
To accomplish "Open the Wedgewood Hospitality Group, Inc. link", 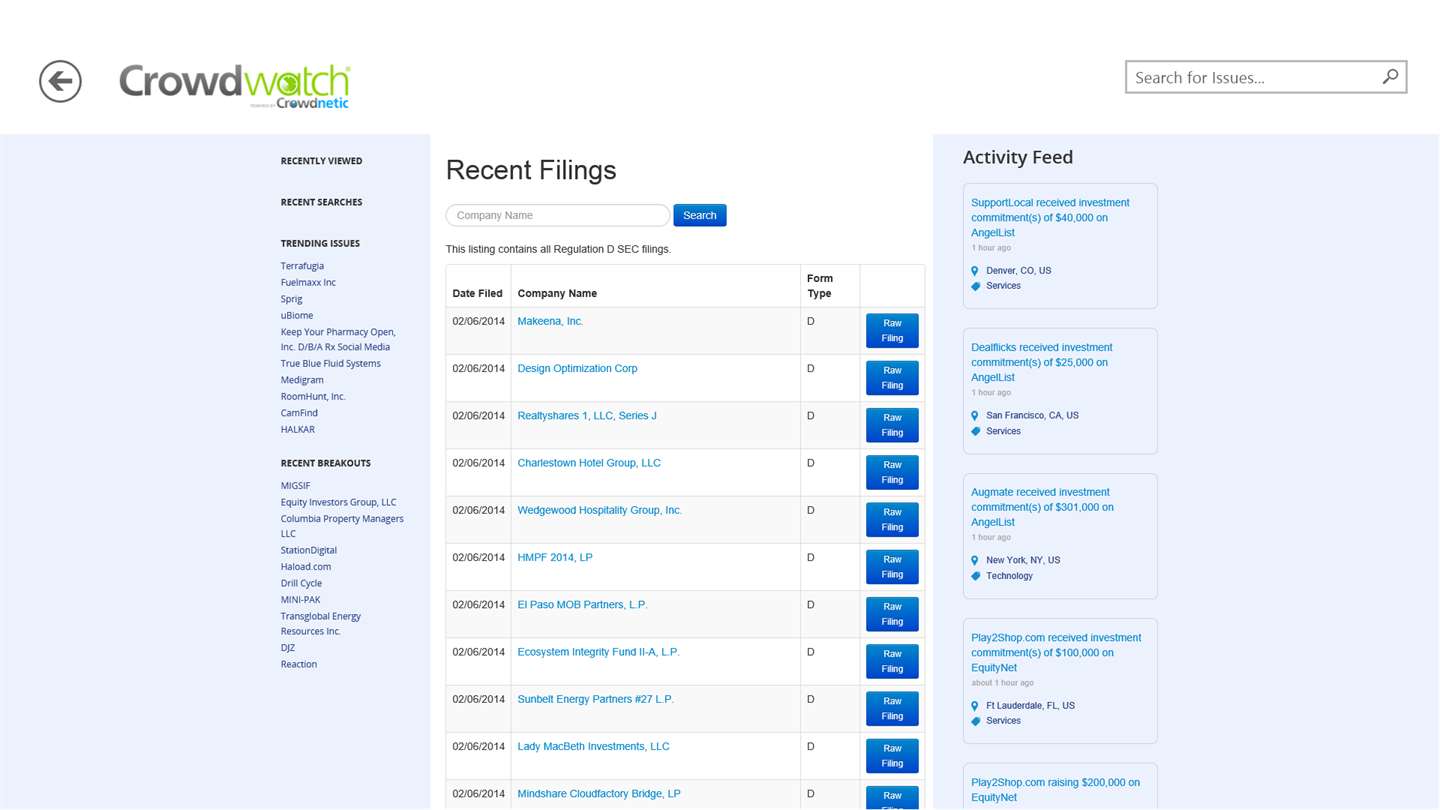I will [x=599, y=510].
